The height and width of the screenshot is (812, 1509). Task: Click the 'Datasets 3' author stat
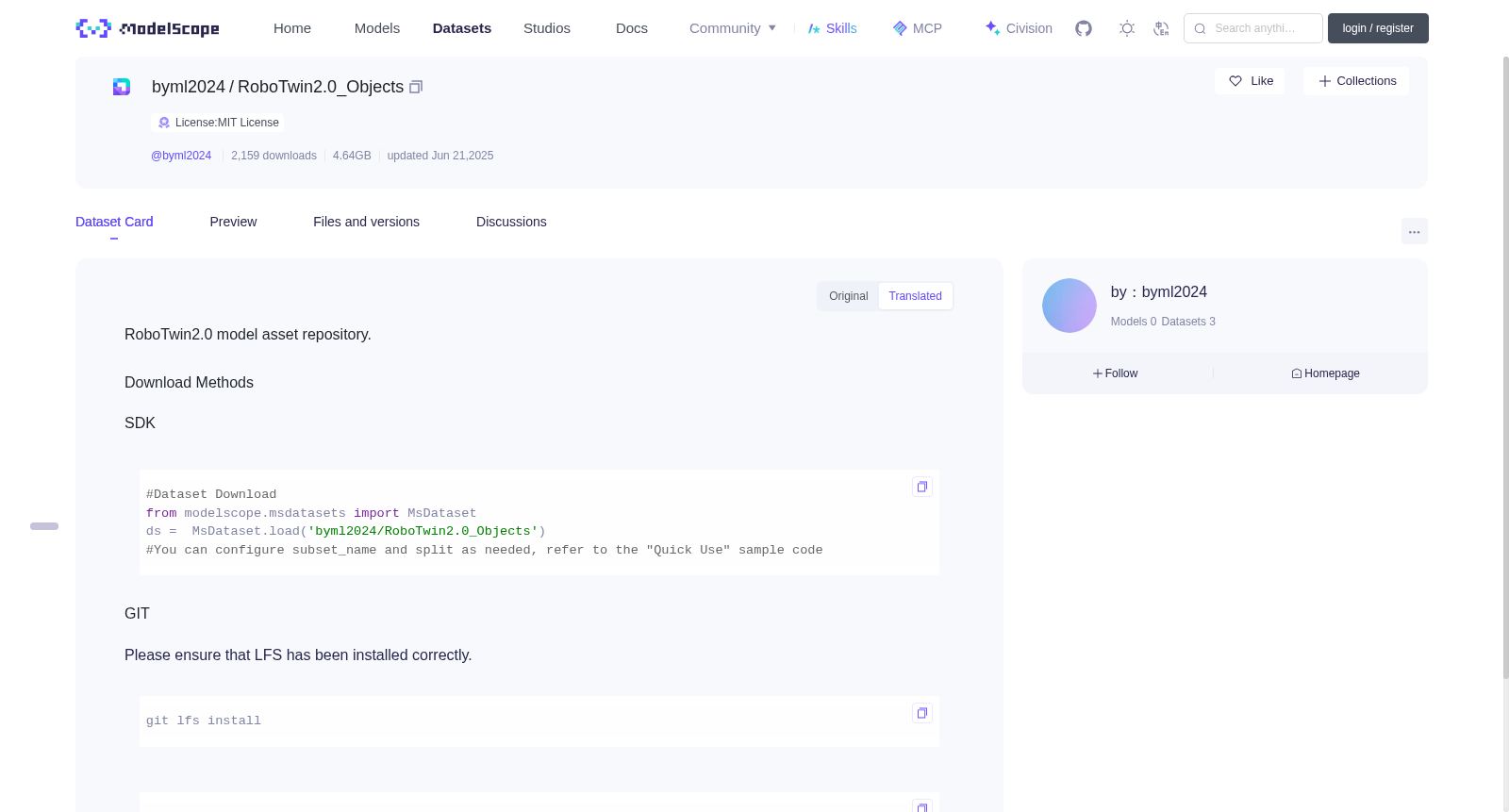(x=1188, y=322)
